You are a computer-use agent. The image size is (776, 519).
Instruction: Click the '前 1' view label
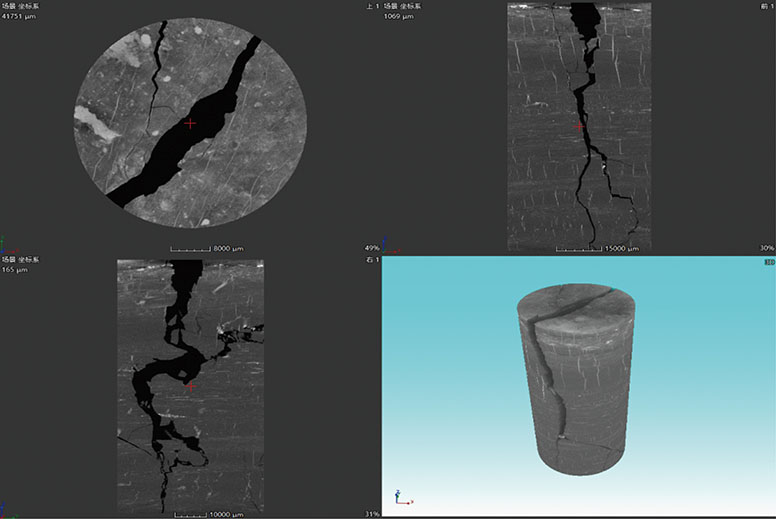(x=767, y=6)
